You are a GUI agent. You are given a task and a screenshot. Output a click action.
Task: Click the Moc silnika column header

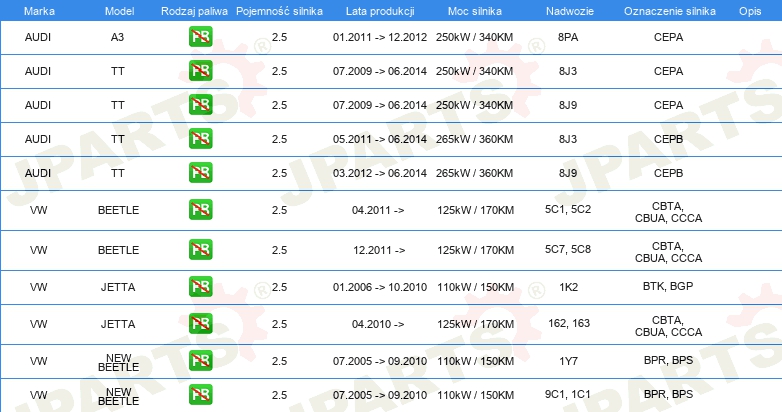pyautogui.click(x=474, y=11)
